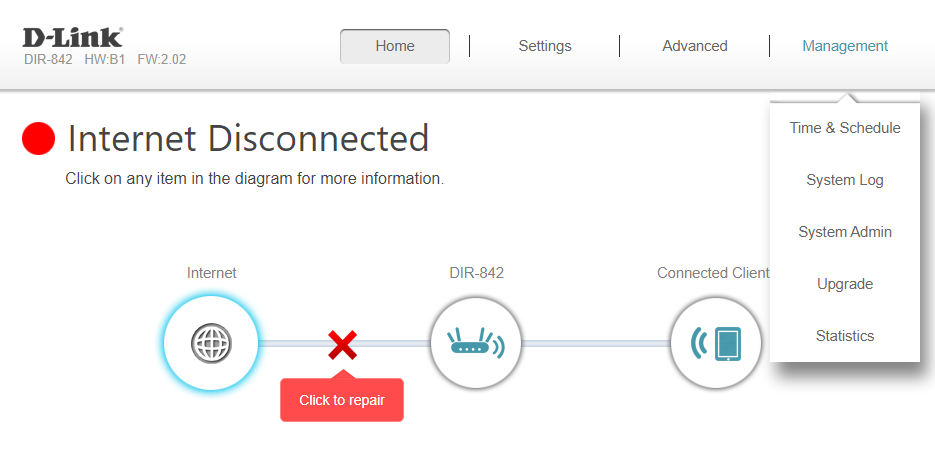Open Statistics from the Management menu
The width and height of the screenshot is (935, 454).
pos(845,336)
